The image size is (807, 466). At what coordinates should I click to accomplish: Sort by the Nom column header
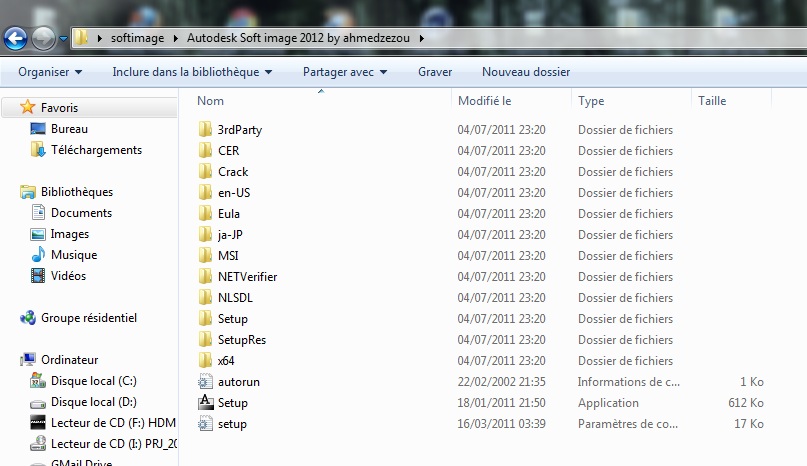pyautogui.click(x=210, y=101)
